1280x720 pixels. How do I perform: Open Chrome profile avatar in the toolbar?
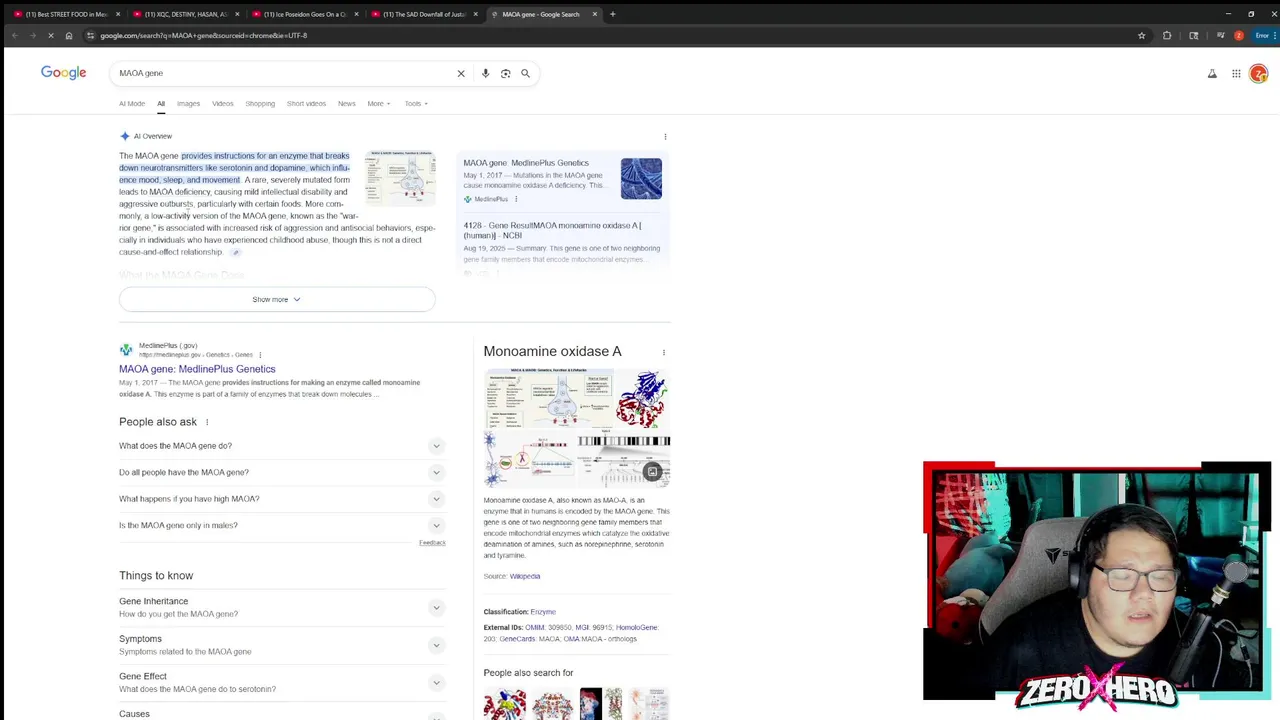(1239, 35)
